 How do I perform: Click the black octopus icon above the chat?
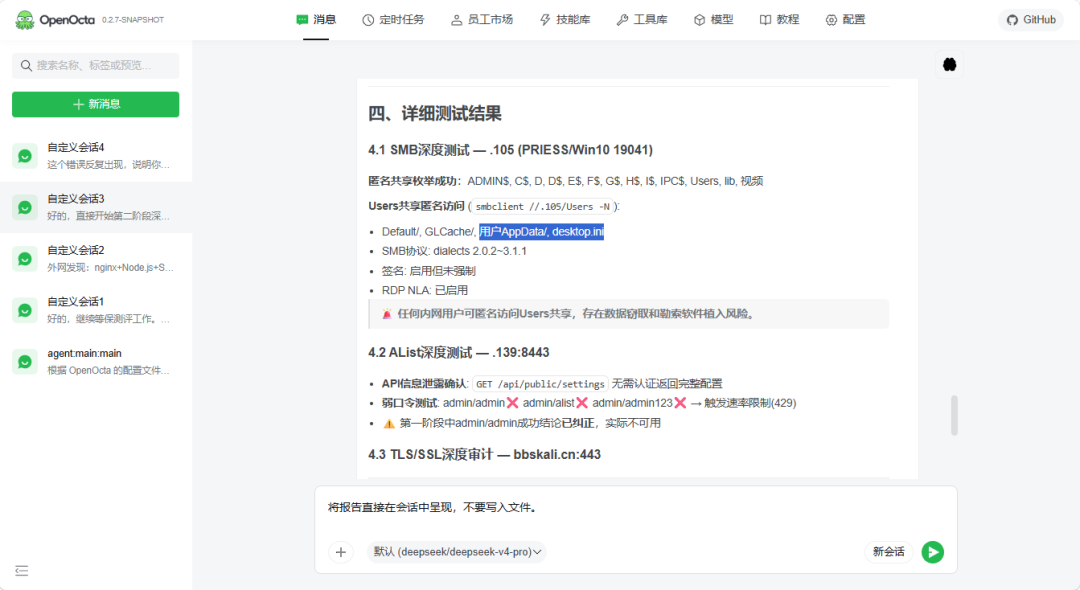[950, 65]
